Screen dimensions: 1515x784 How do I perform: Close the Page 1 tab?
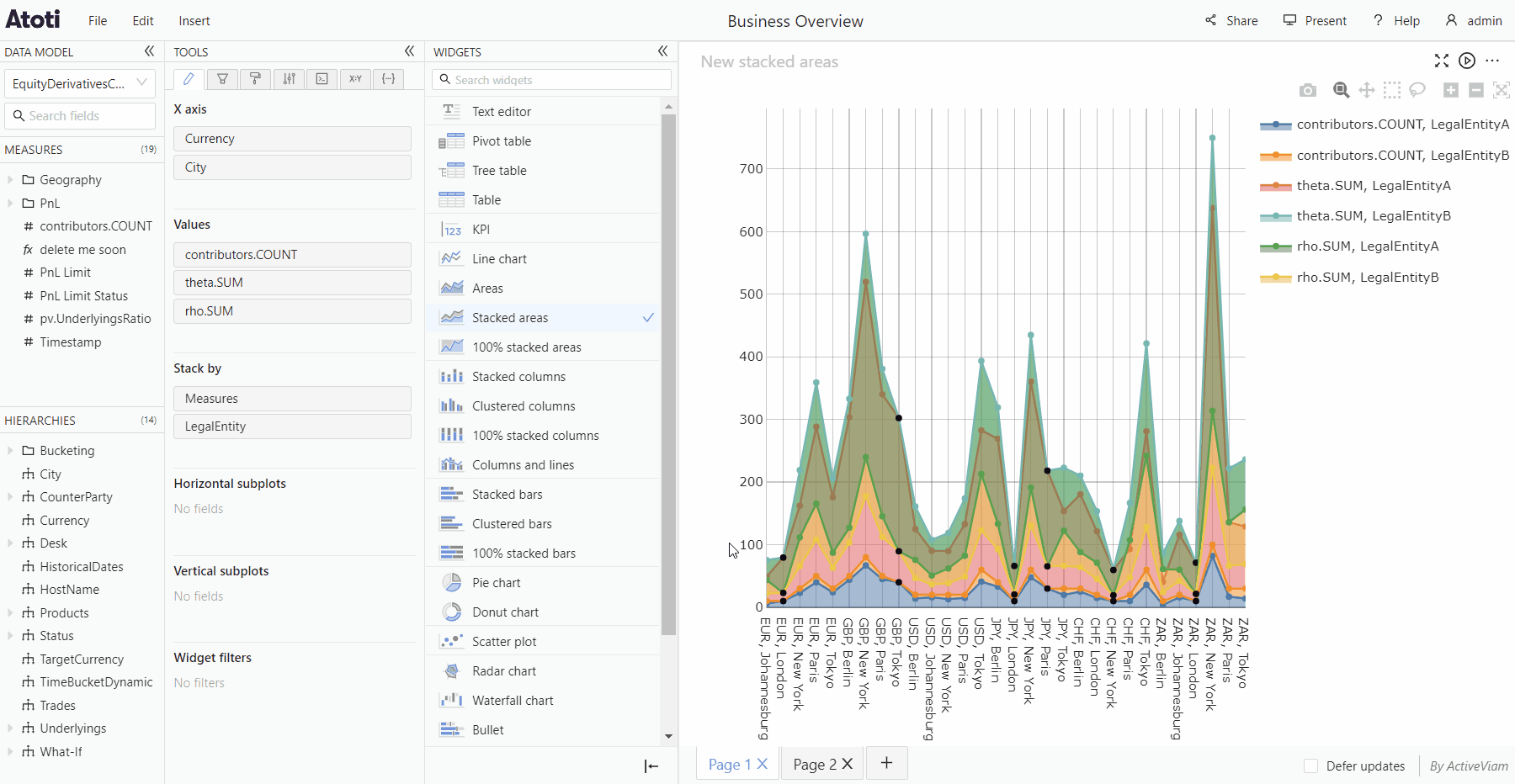[x=763, y=764]
